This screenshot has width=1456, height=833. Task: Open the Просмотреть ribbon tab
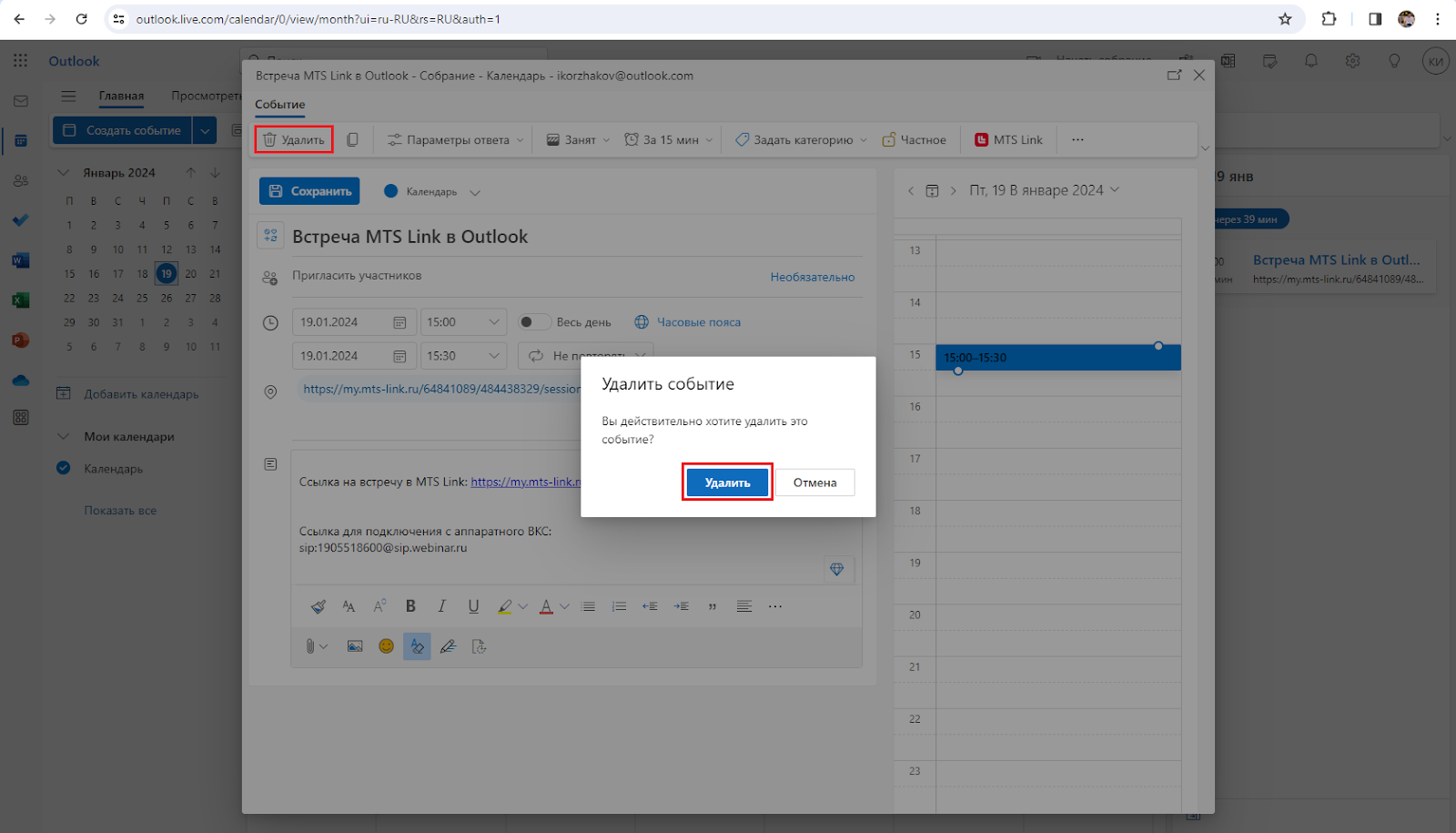coord(207,96)
